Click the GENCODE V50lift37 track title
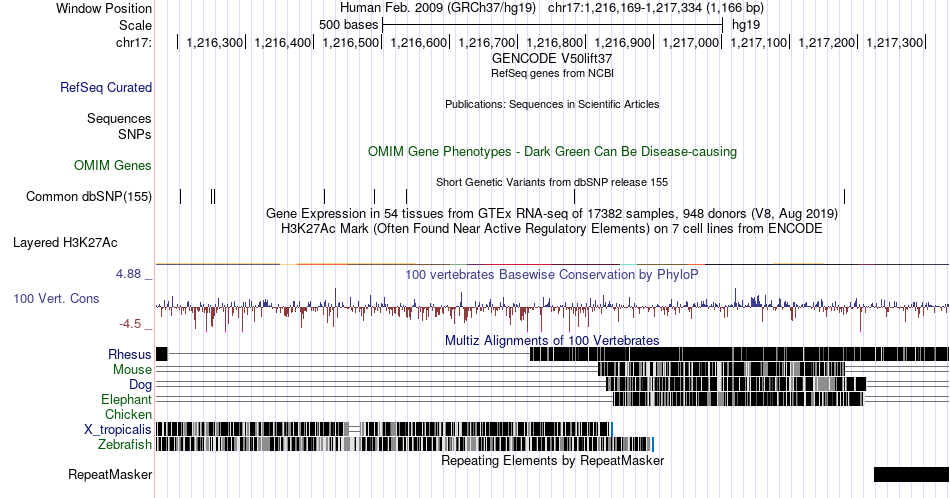This screenshot has height=498, width=950. (552, 59)
